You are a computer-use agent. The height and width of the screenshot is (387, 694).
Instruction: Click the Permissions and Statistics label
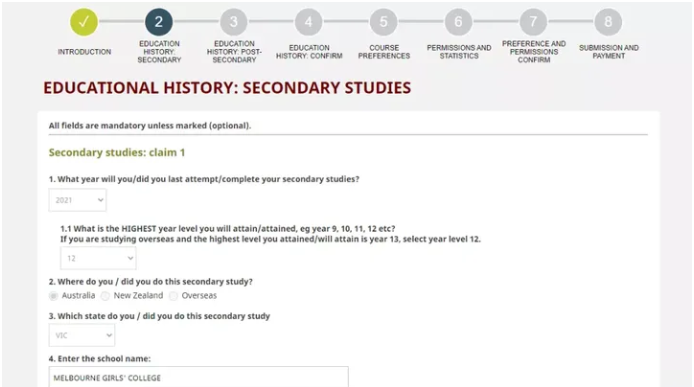tap(459, 52)
